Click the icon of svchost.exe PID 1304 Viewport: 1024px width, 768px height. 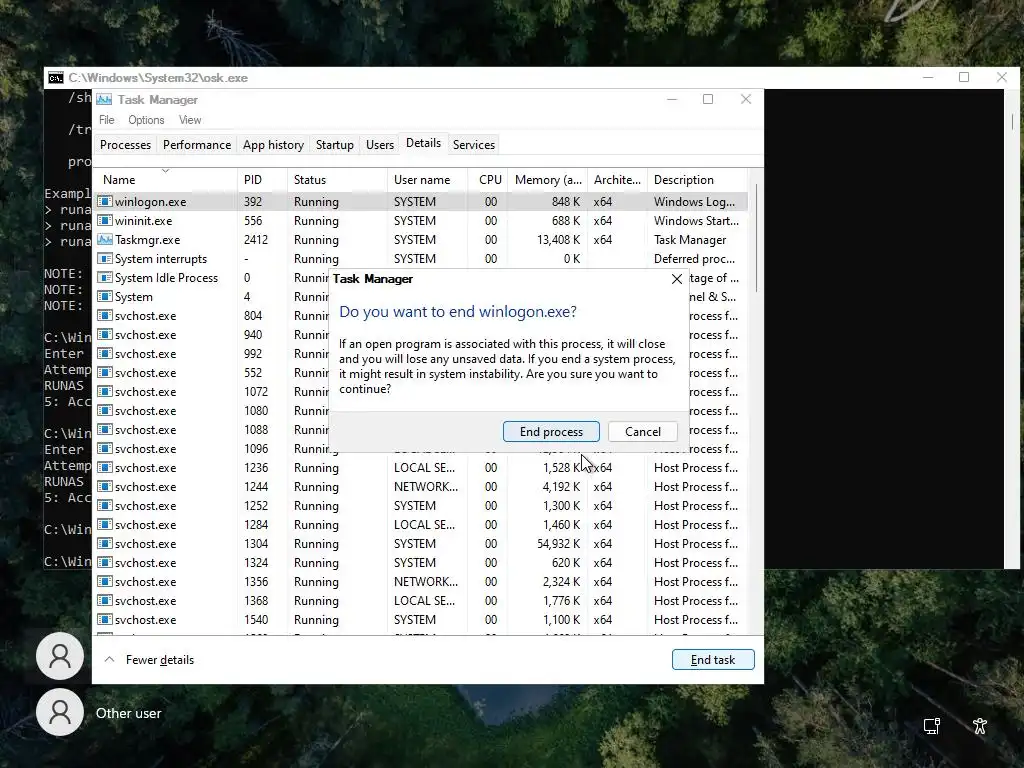[x=104, y=543]
